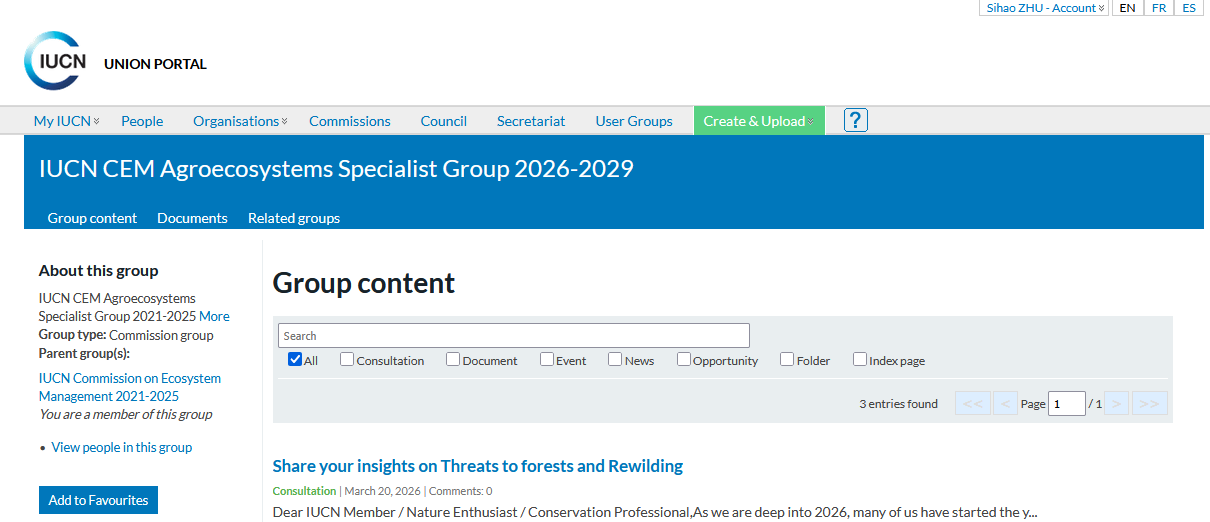Tick the Document filter checkbox

[453, 359]
